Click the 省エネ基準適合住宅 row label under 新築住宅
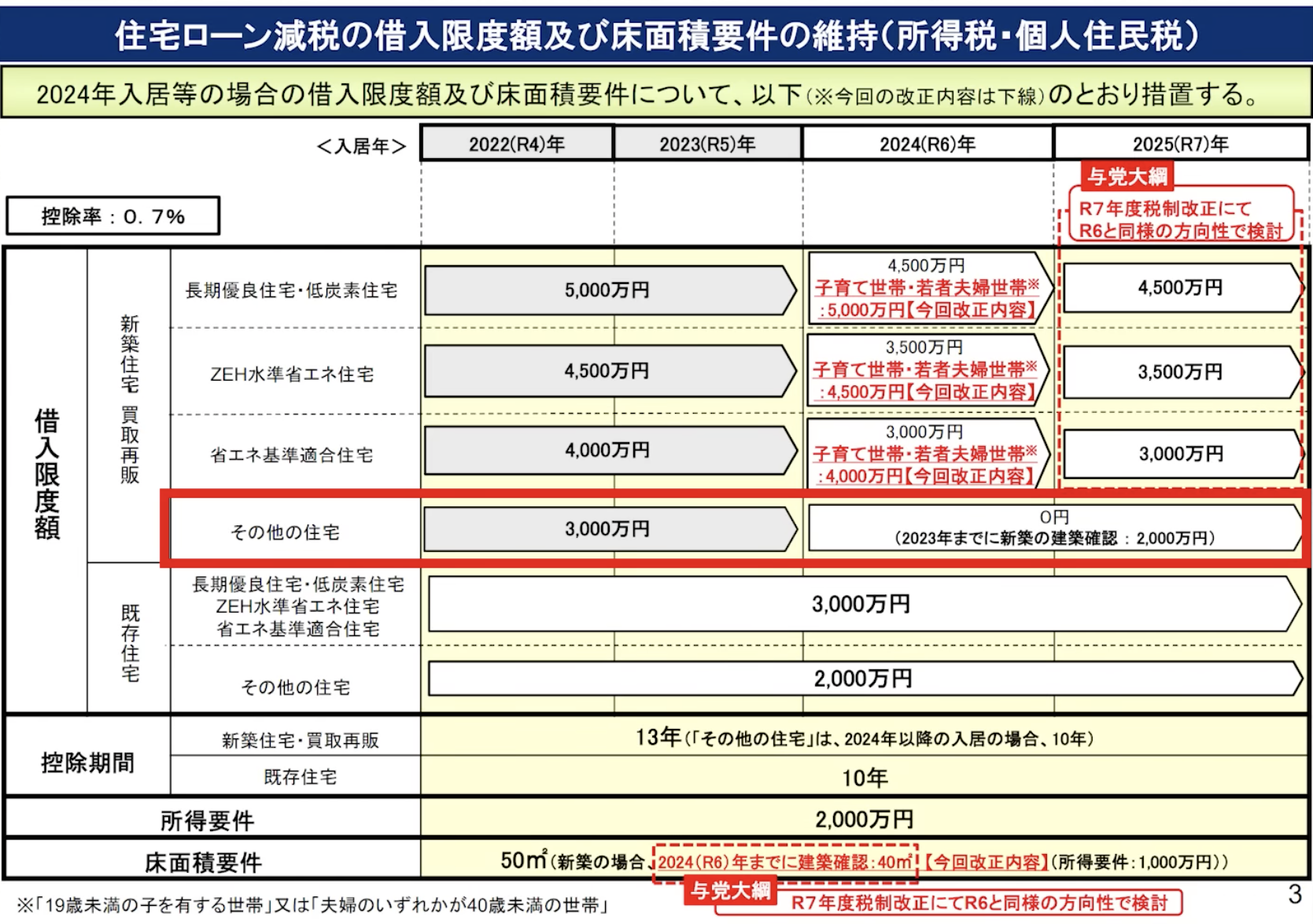This screenshot has width=1313, height=924. 292,455
